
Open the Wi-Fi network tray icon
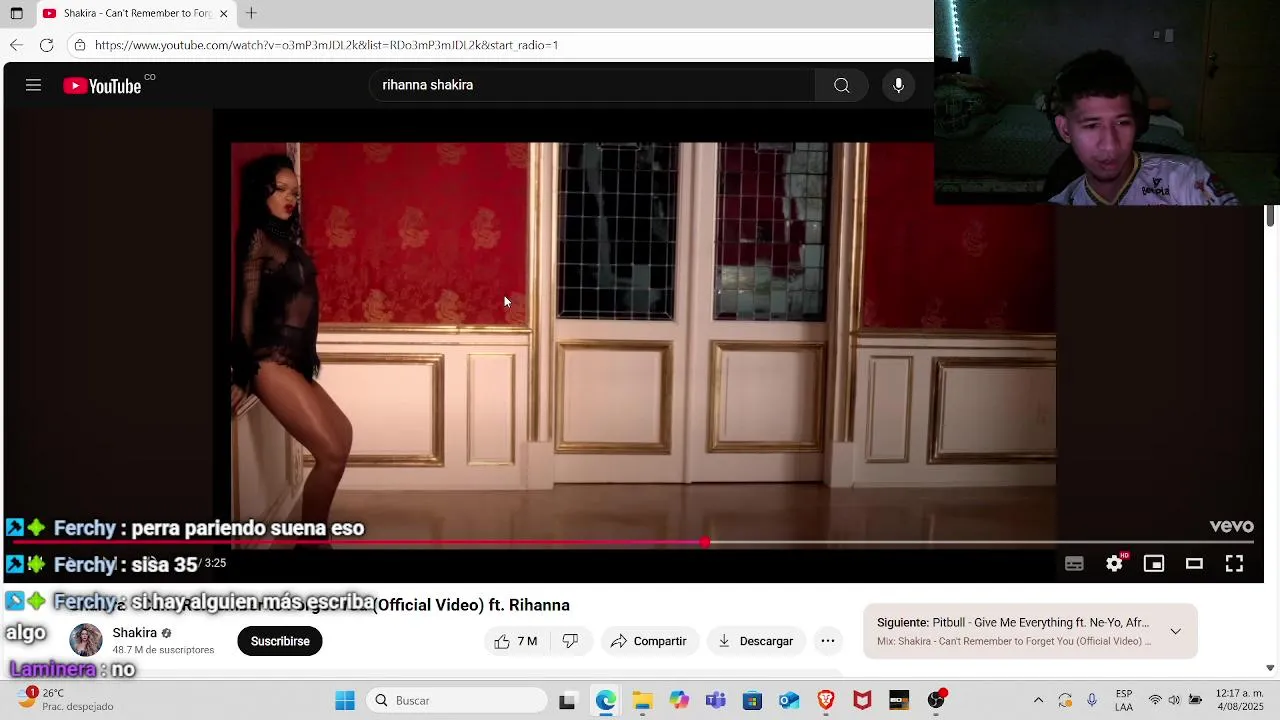(x=1155, y=701)
